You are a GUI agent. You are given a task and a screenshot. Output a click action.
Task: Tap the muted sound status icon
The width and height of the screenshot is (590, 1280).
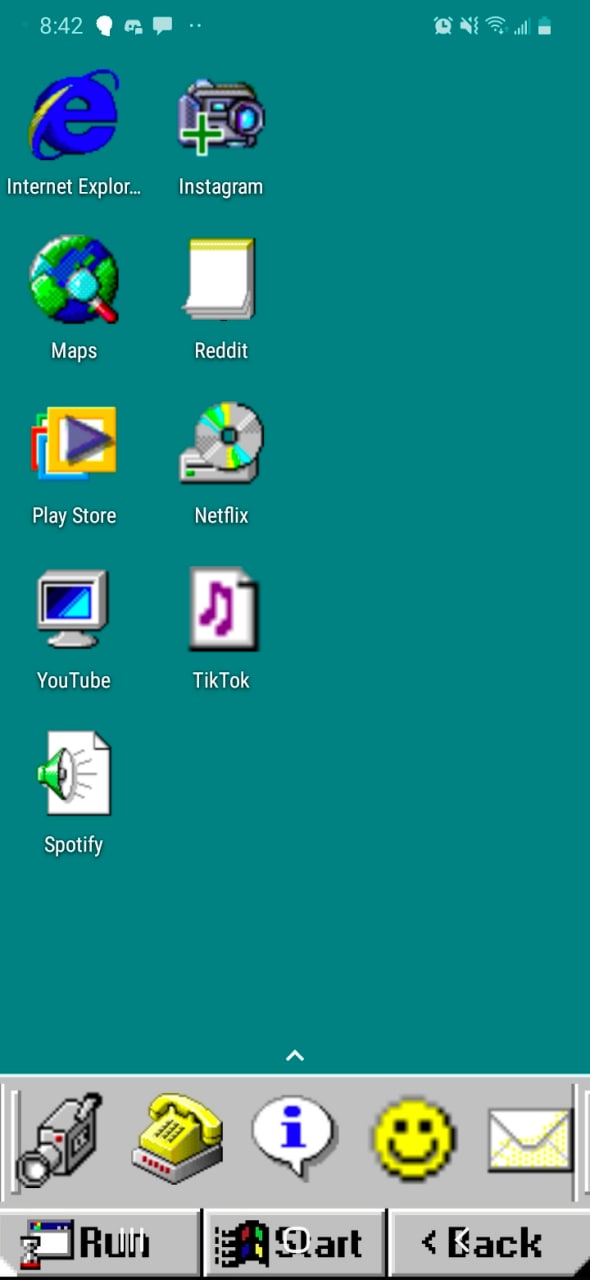coord(469,26)
